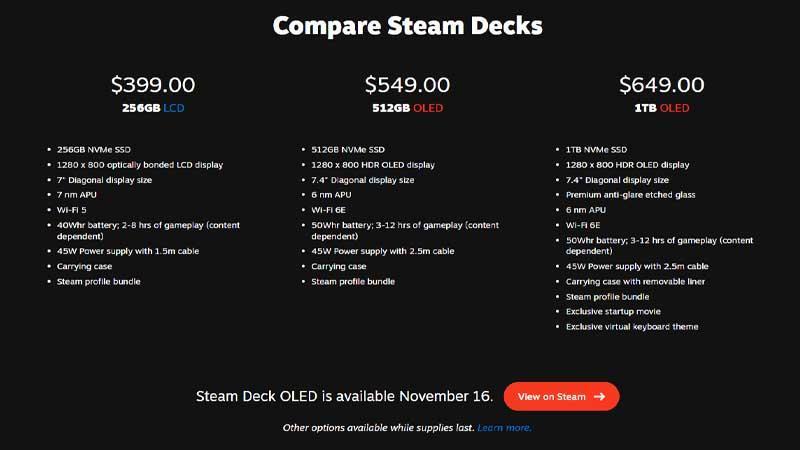The height and width of the screenshot is (450, 800).
Task: Click the Compare Steam Decks title
Action: point(407,26)
